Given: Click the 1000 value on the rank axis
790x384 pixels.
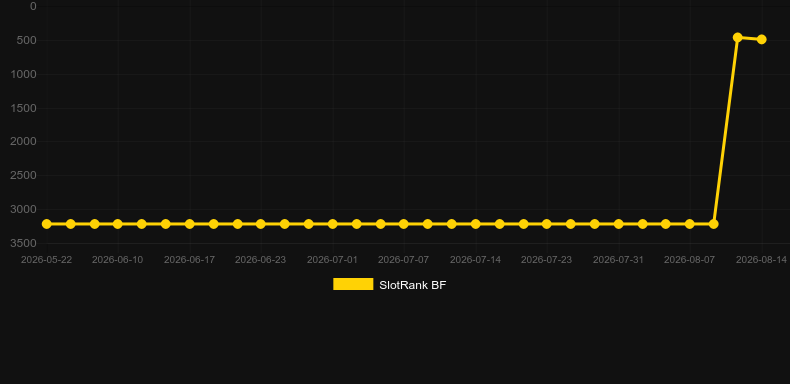Looking at the screenshot, I should 23,74.
